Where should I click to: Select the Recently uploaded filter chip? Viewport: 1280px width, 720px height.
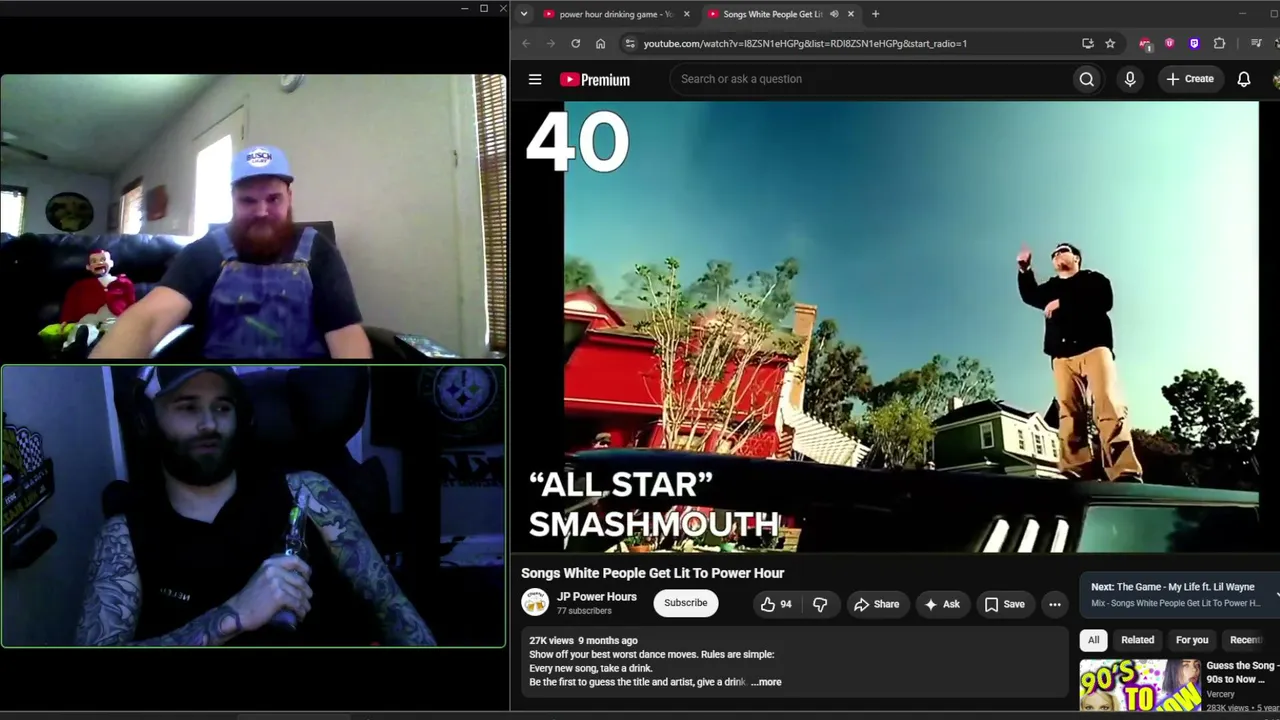point(1250,640)
